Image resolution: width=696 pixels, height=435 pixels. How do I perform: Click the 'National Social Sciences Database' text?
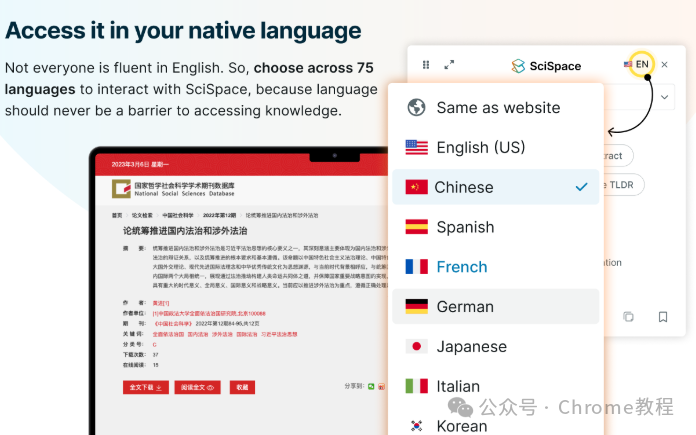(x=185, y=194)
